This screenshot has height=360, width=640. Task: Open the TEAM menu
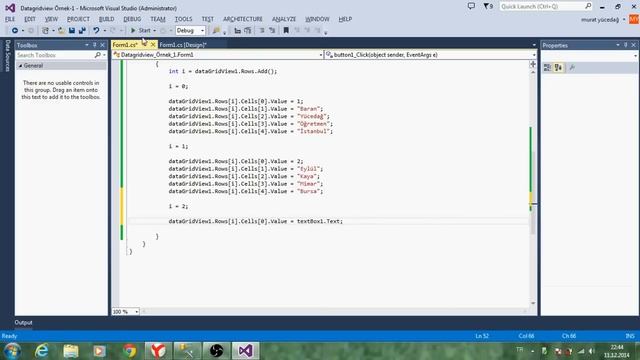(158, 19)
